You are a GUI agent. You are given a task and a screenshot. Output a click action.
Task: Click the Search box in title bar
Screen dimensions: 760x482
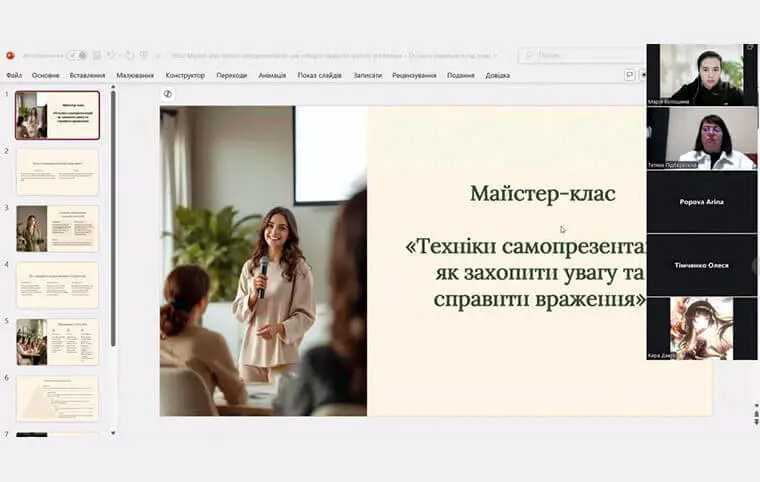pos(582,55)
